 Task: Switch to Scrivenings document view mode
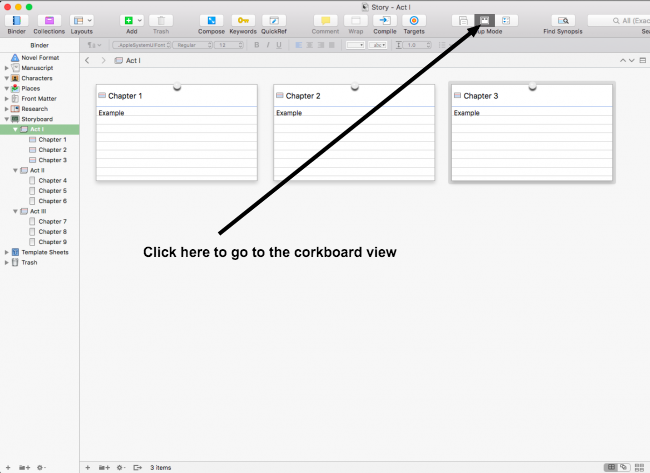pos(463,20)
